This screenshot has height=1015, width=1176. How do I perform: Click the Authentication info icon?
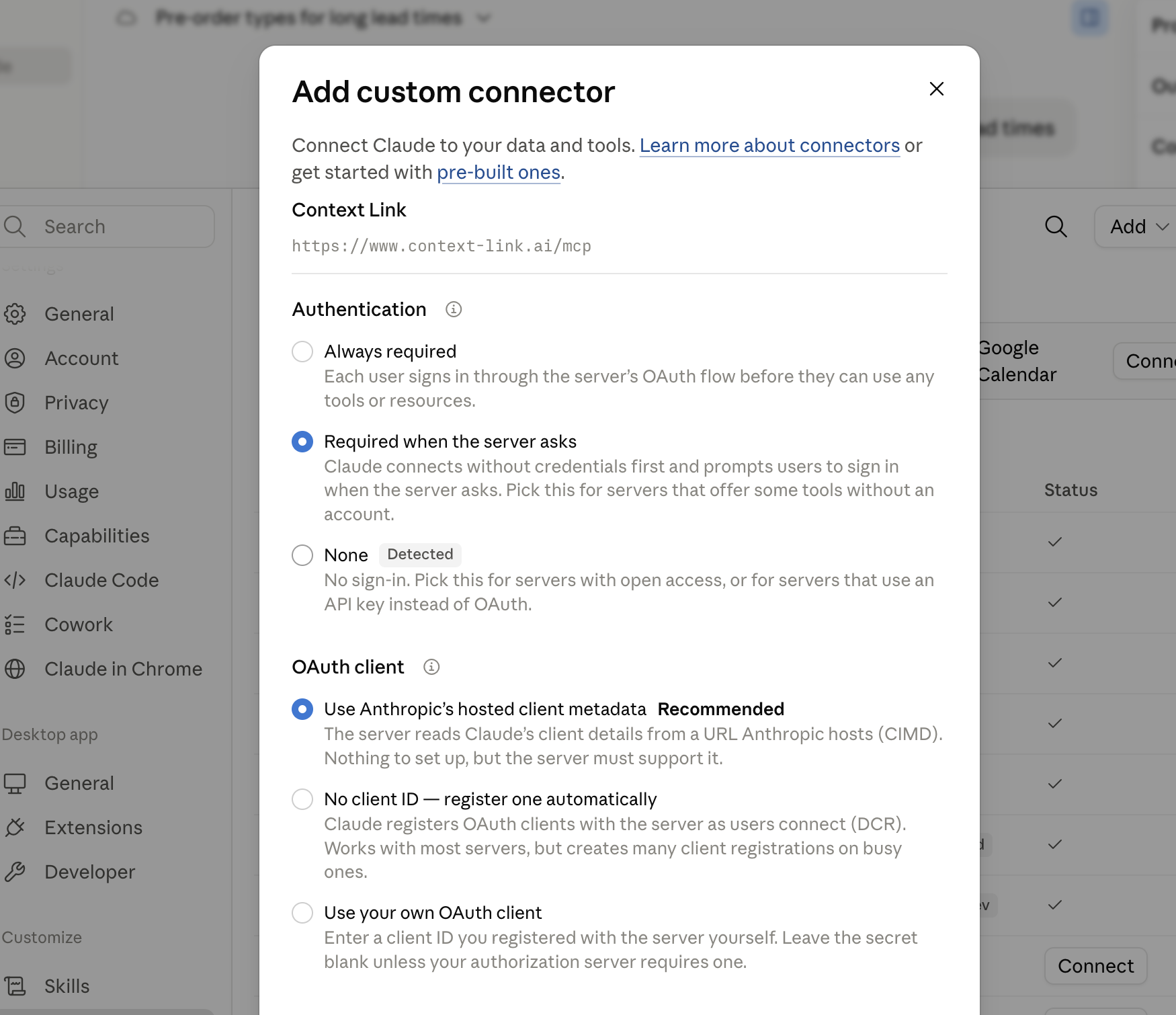[454, 309]
